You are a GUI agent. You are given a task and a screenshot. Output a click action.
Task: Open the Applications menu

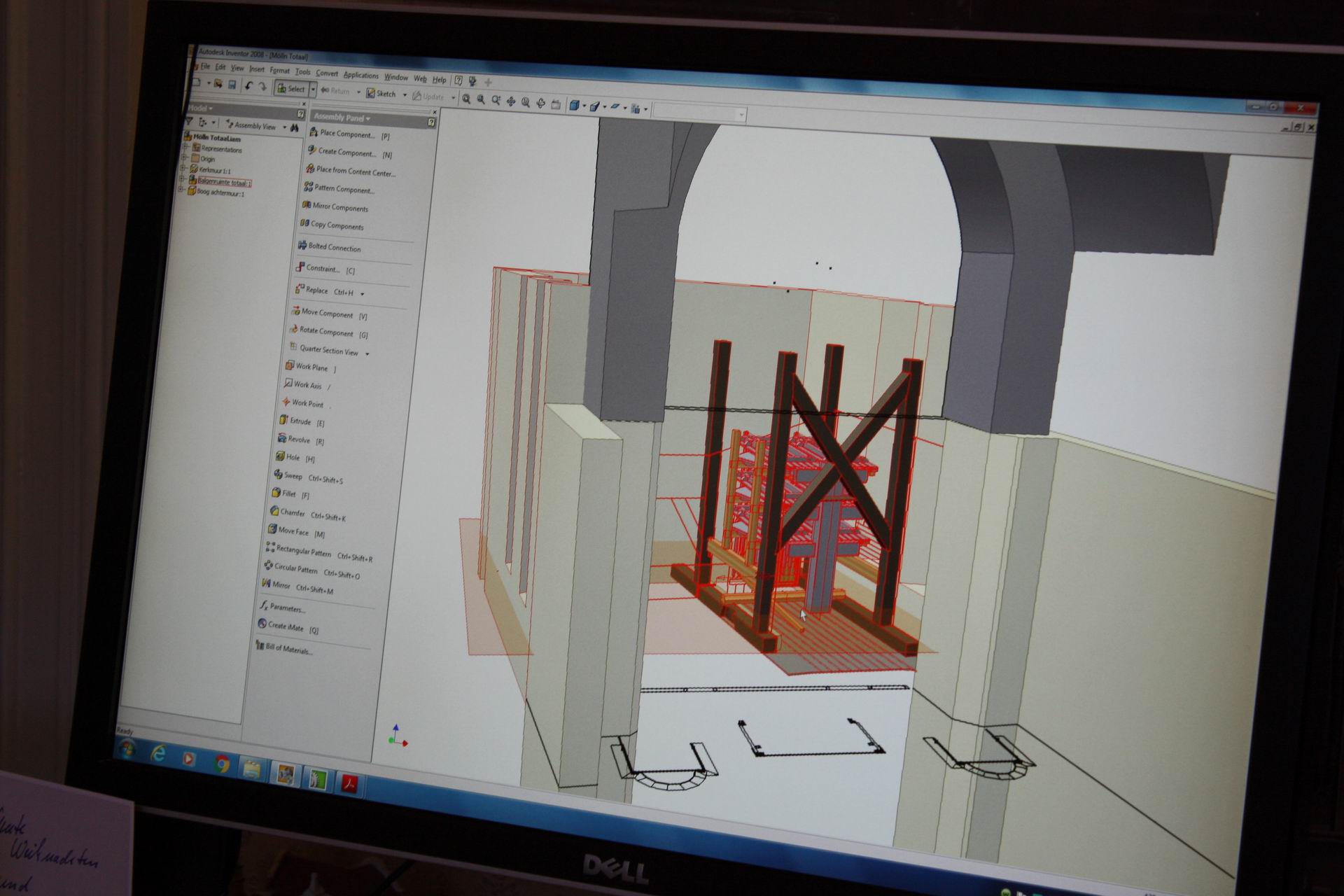[x=360, y=75]
